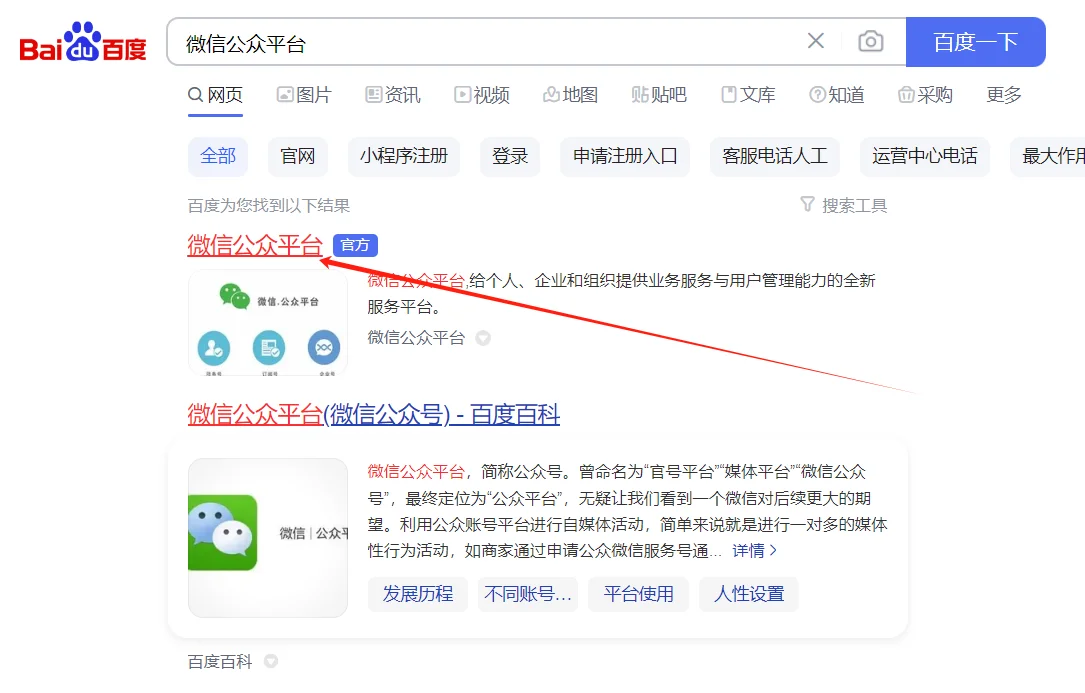Go to the 贴吧 tab
1085x693 pixels.
click(659, 95)
